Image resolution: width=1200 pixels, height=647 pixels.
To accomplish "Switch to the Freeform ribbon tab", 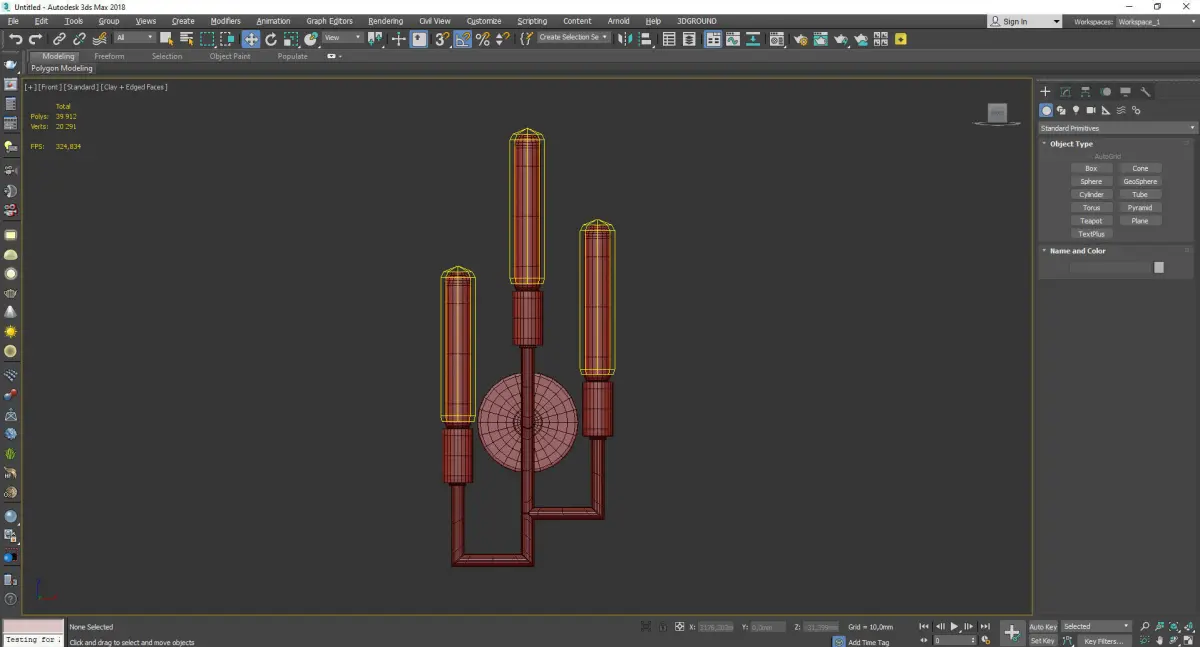I will tap(109, 56).
